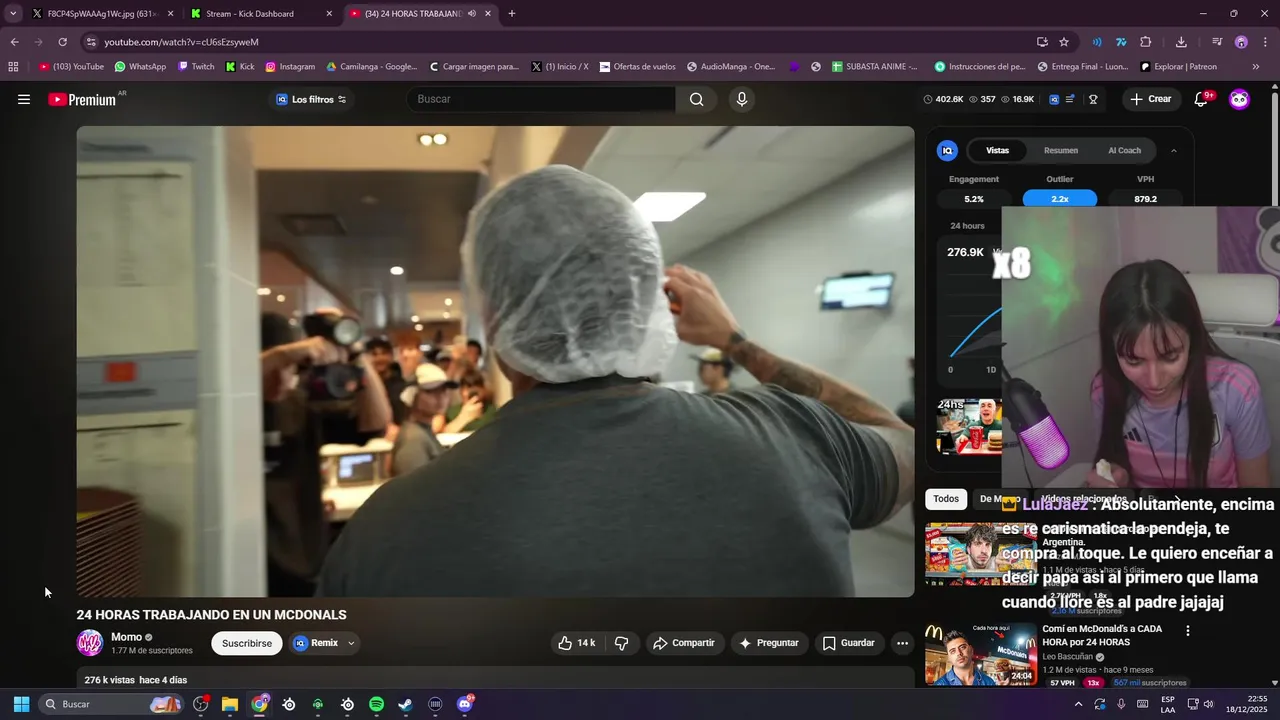Open File Explorer from the taskbar

tap(229, 704)
